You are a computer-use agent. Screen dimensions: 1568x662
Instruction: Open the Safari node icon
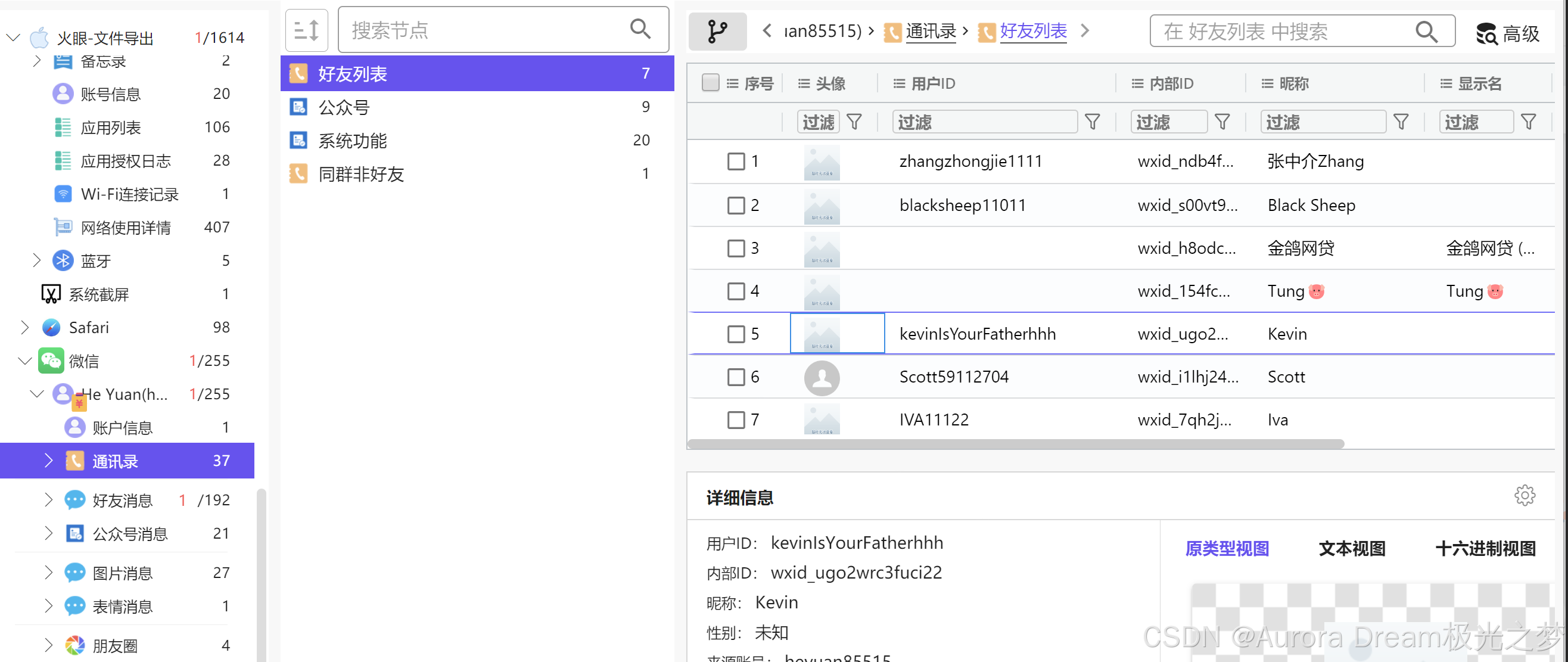click(51, 328)
